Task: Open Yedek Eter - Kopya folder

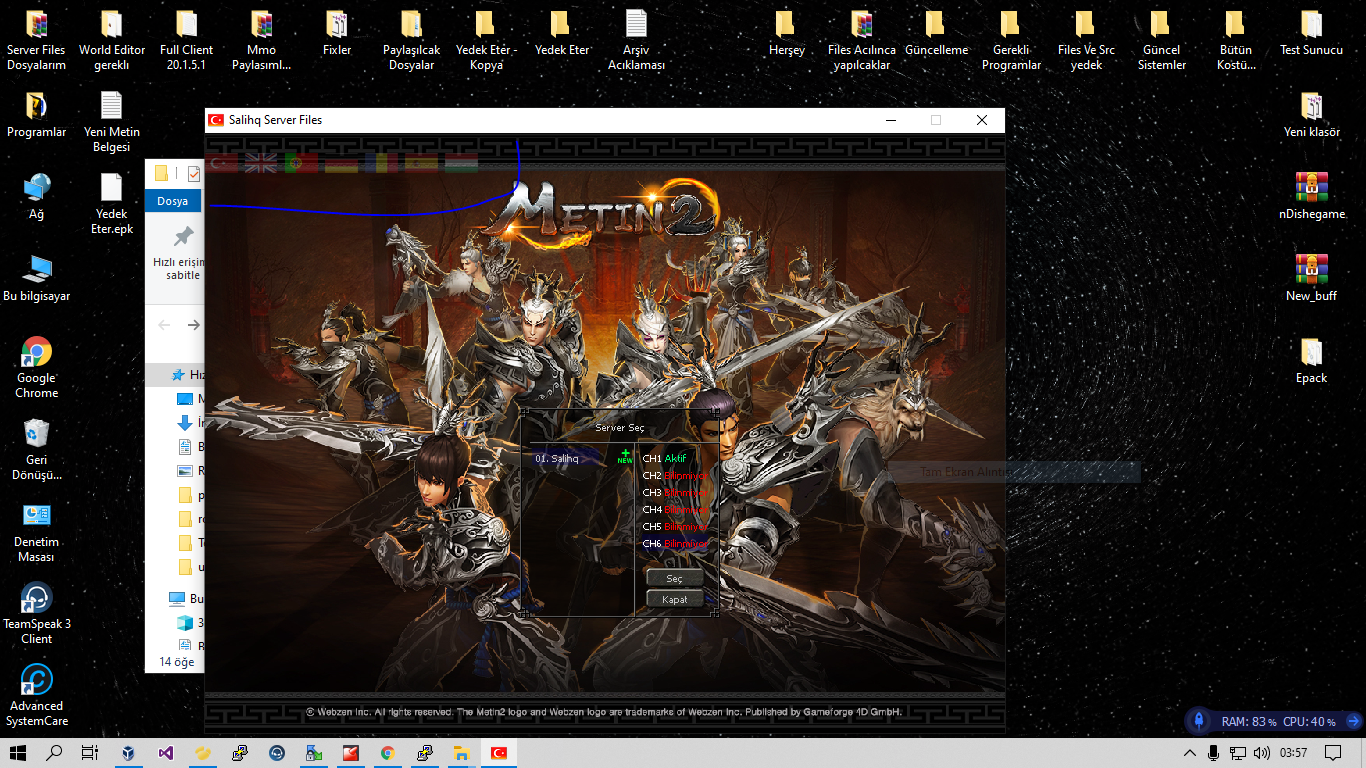Action: (486, 42)
